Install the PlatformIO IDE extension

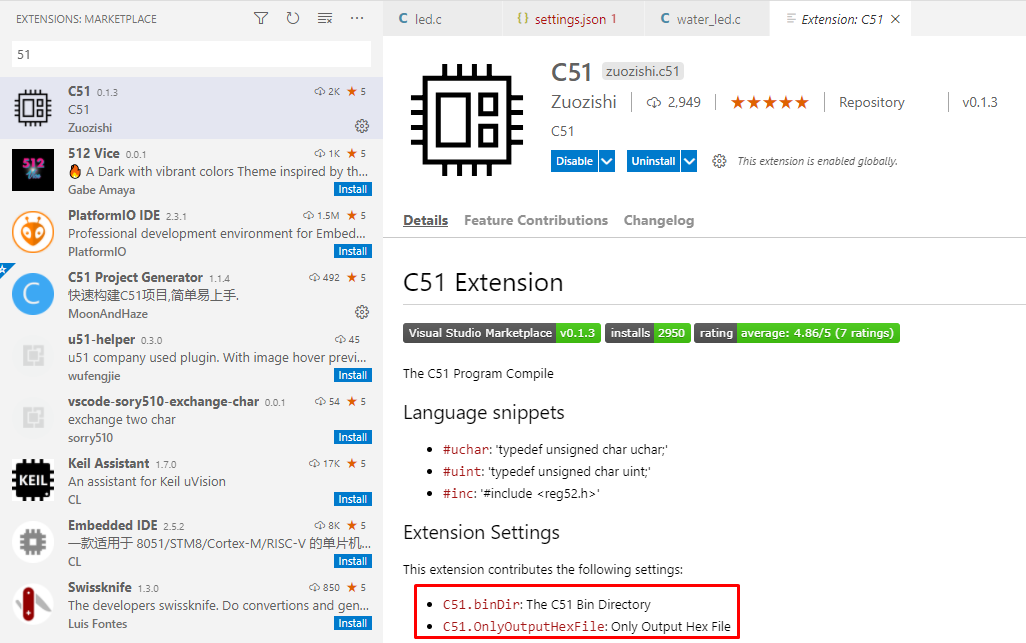[353, 250]
